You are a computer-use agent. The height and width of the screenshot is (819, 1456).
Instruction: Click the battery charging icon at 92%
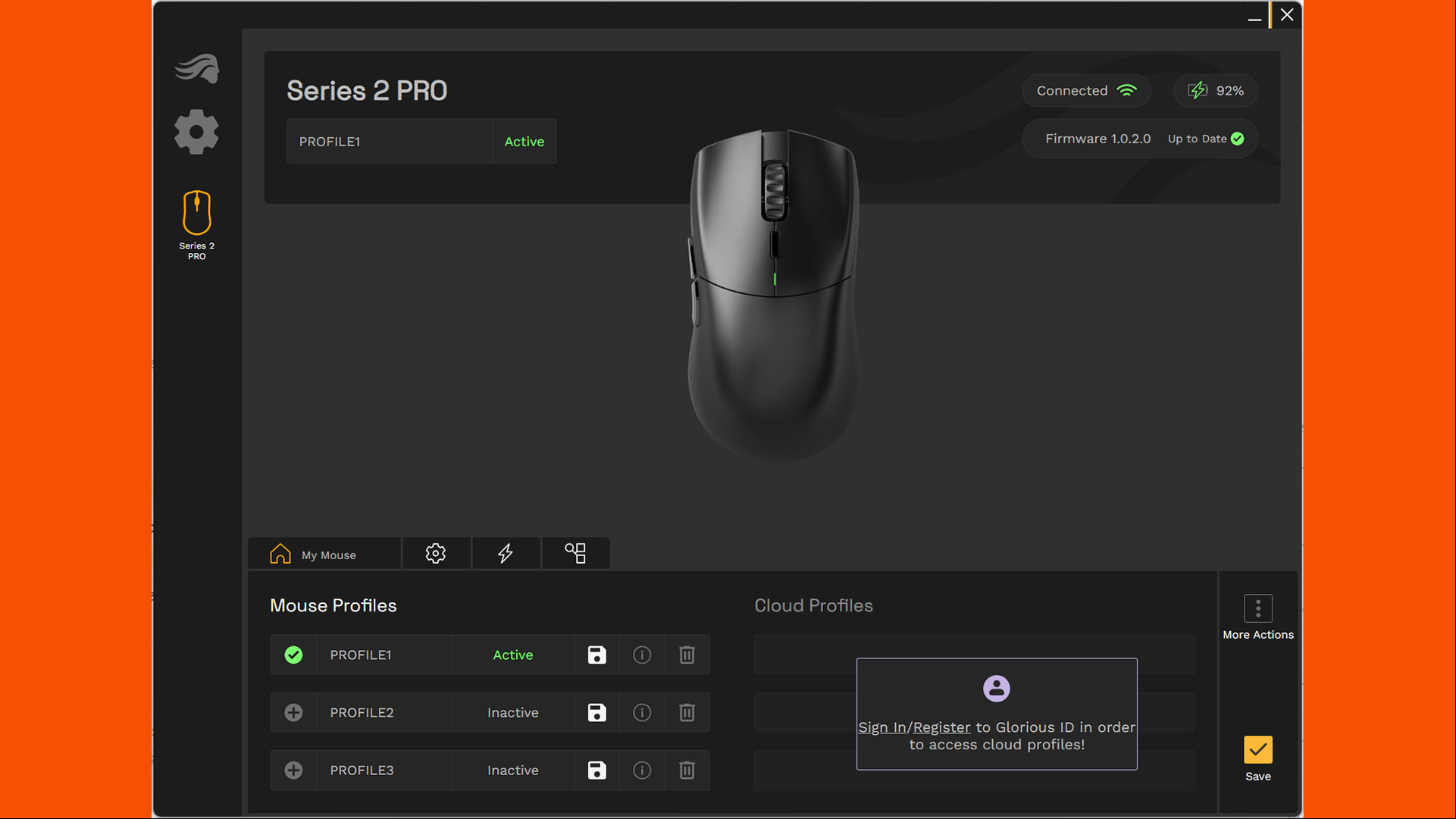[1198, 91]
